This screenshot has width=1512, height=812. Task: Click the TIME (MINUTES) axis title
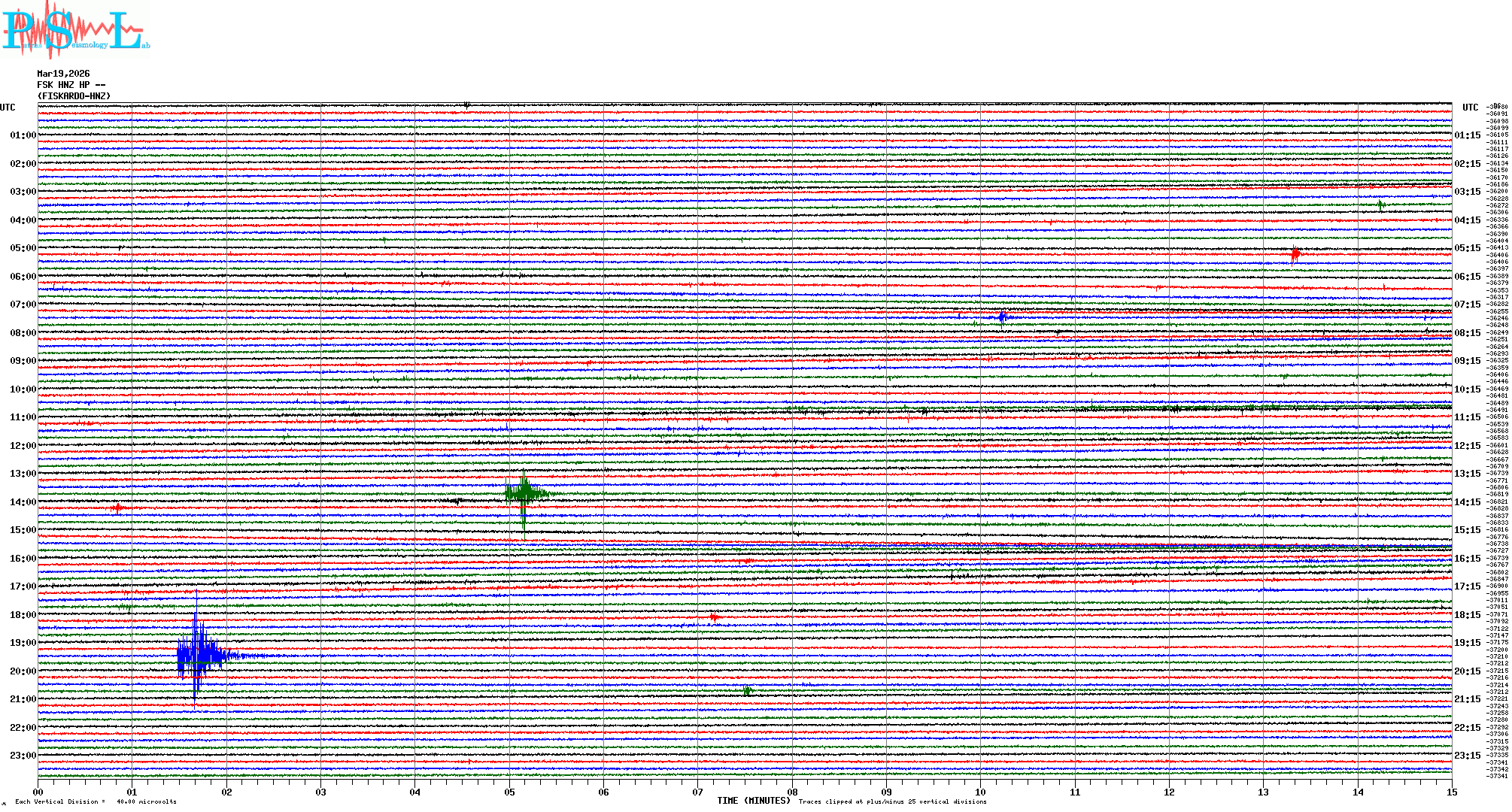754,801
